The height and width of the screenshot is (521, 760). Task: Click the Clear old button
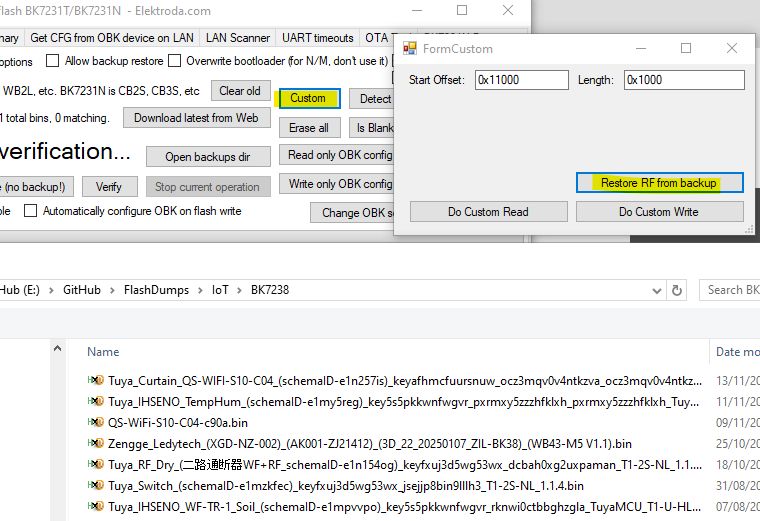tap(240, 91)
